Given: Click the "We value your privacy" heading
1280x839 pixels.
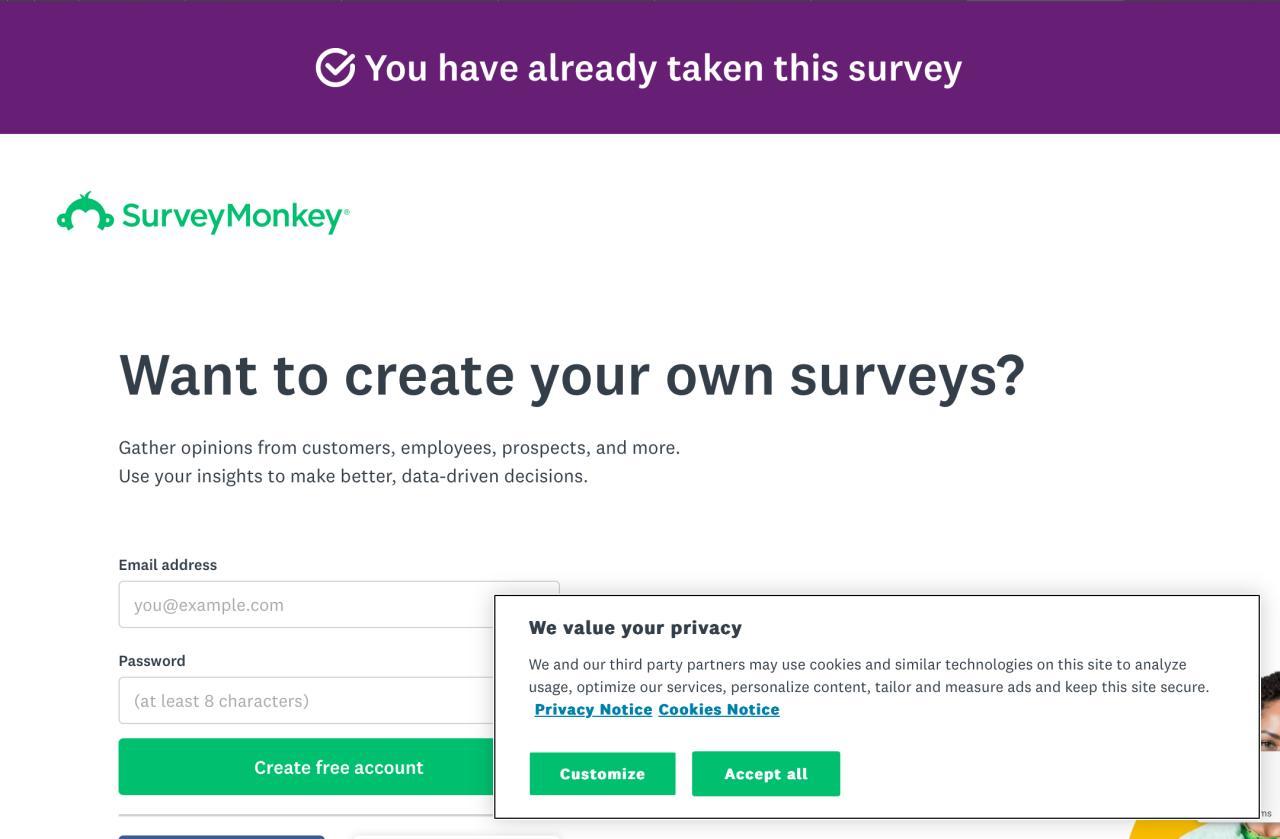Looking at the screenshot, I should (635, 628).
